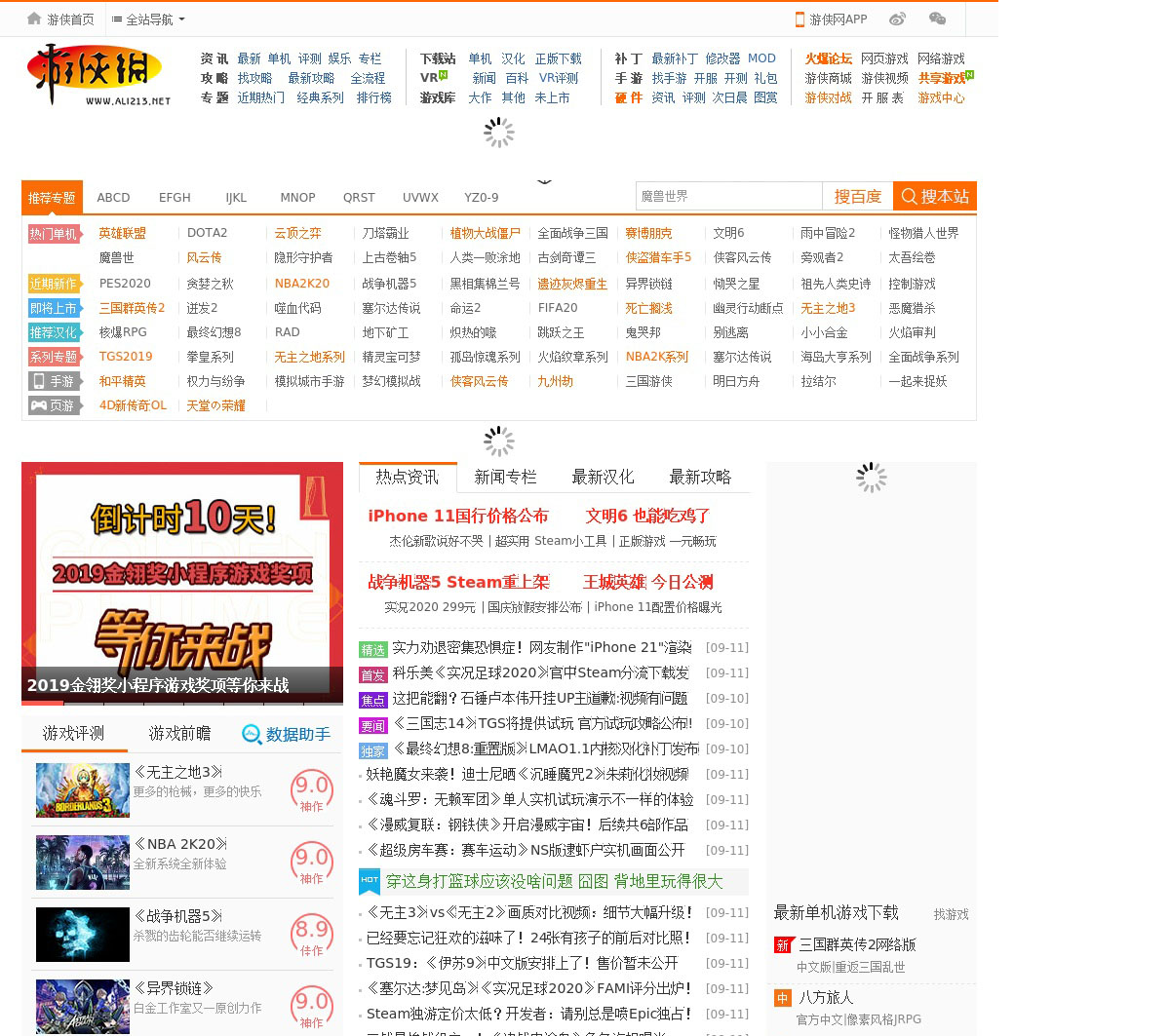Switch to the 最新汉化 tab
Screen dimensions: 1170x1036
point(603,477)
